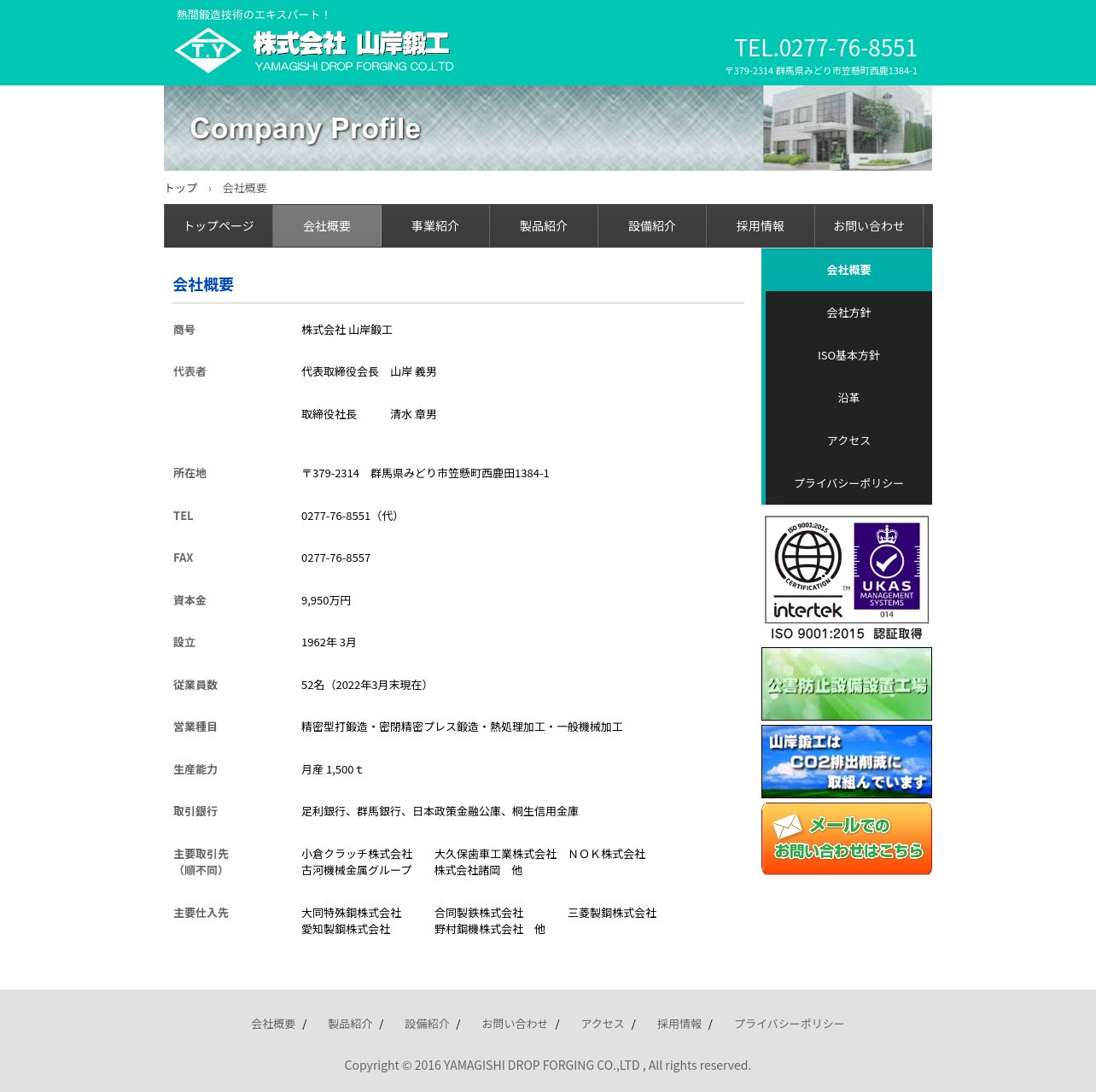This screenshot has height=1092, width=1096.
Task: Open 沿革 in sidebar menu
Action: tap(848, 398)
